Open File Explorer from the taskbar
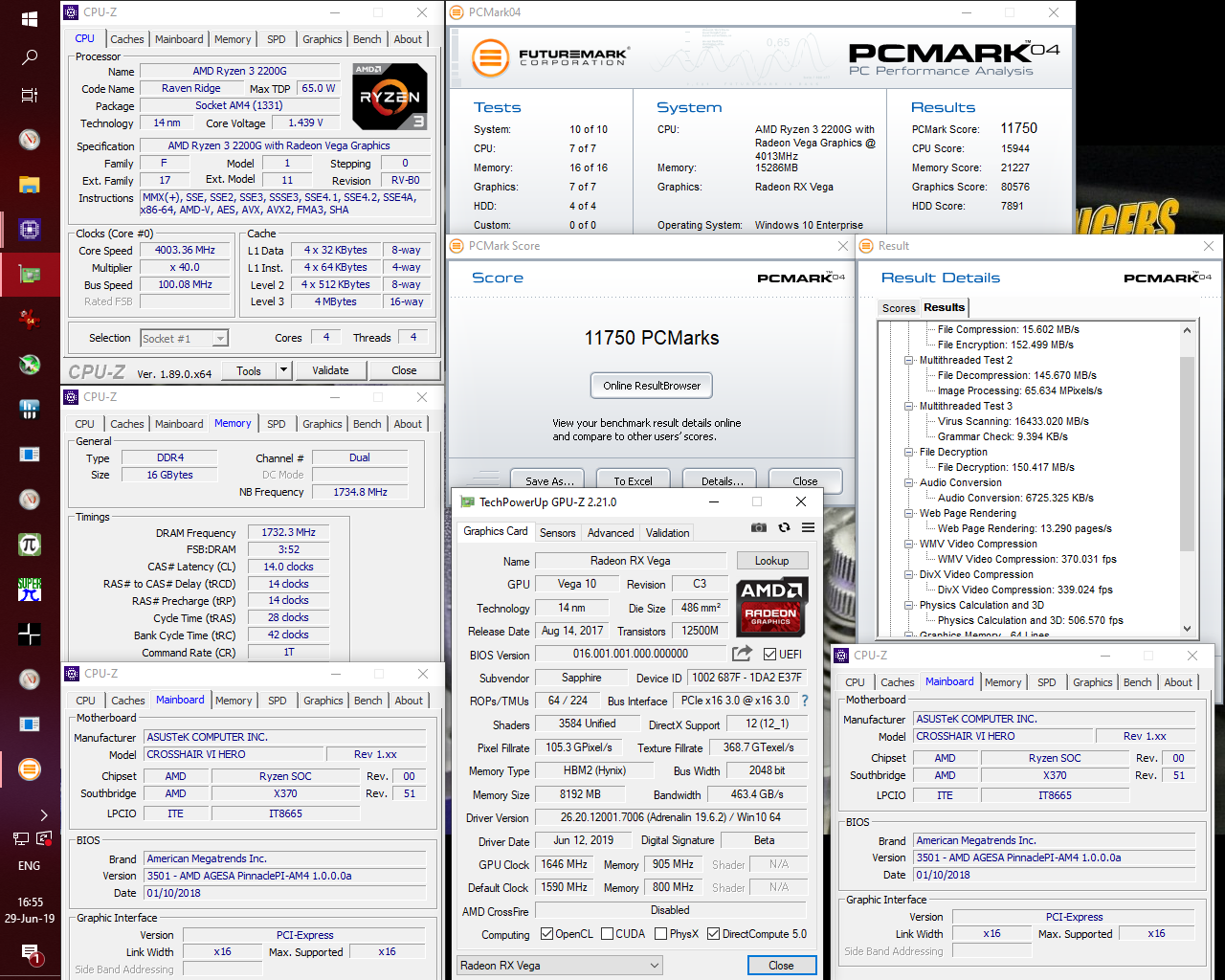The image size is (1225, 980). click(x=30, y=185)
